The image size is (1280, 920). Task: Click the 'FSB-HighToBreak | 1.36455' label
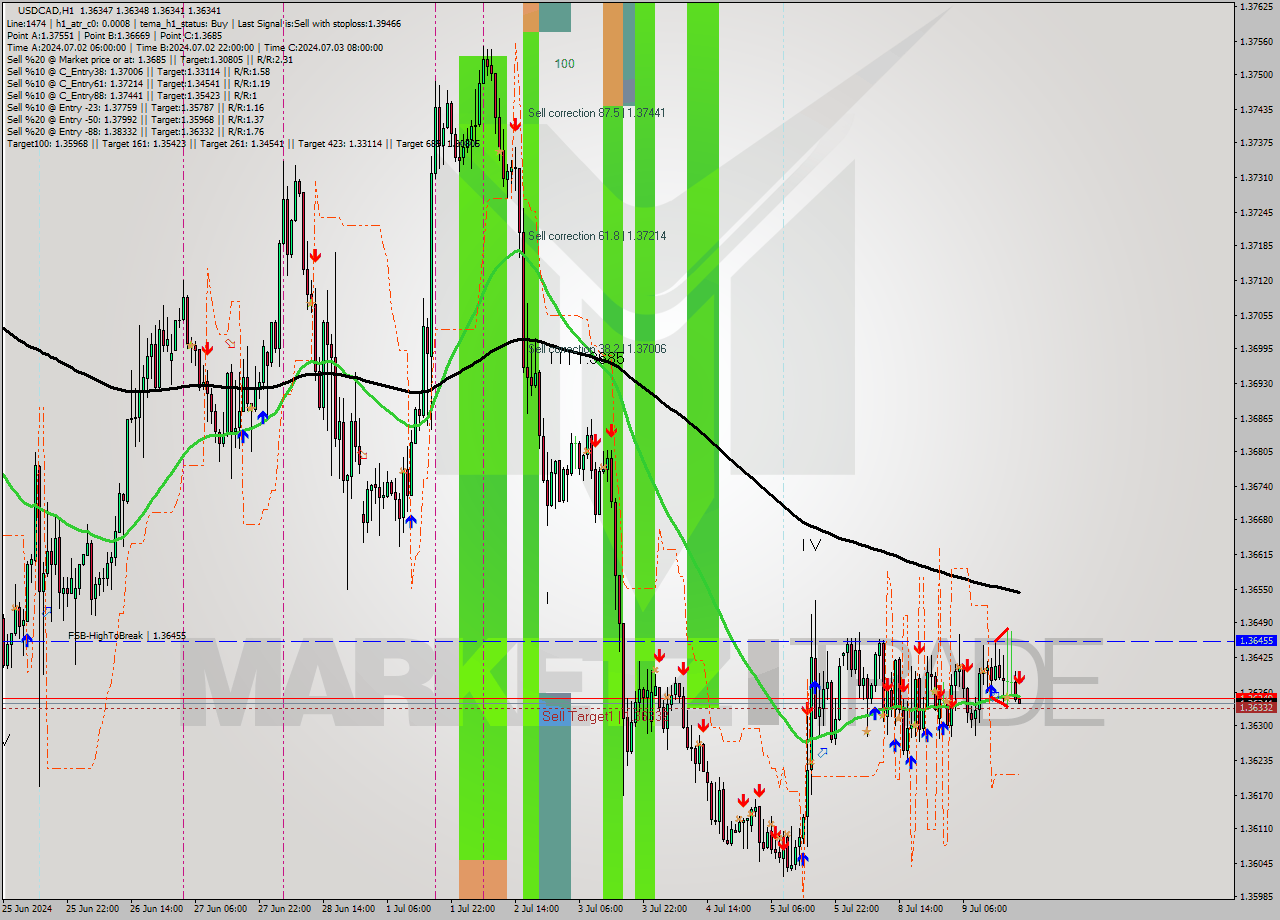pos(127,635)
